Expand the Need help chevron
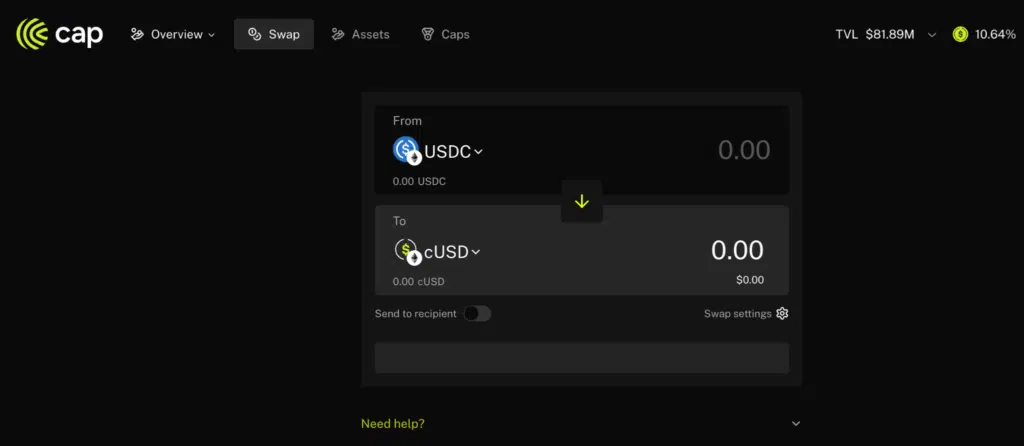 [795, 424]
